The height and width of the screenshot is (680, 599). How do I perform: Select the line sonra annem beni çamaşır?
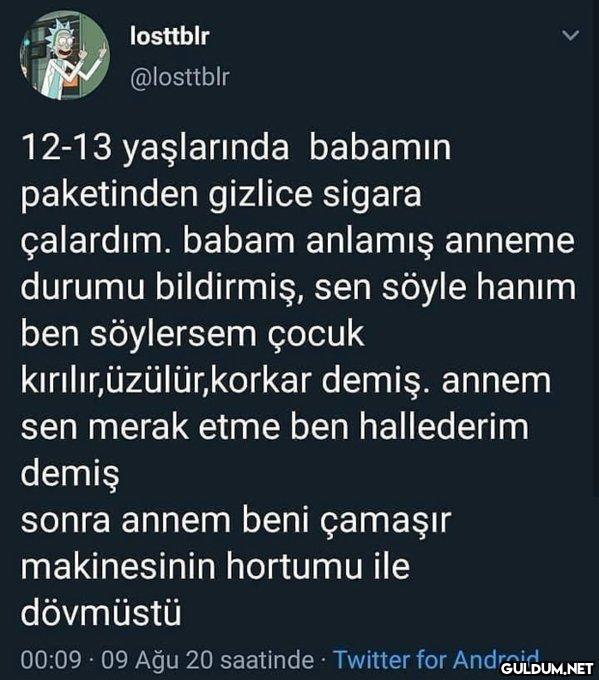(x=236, y=522)
